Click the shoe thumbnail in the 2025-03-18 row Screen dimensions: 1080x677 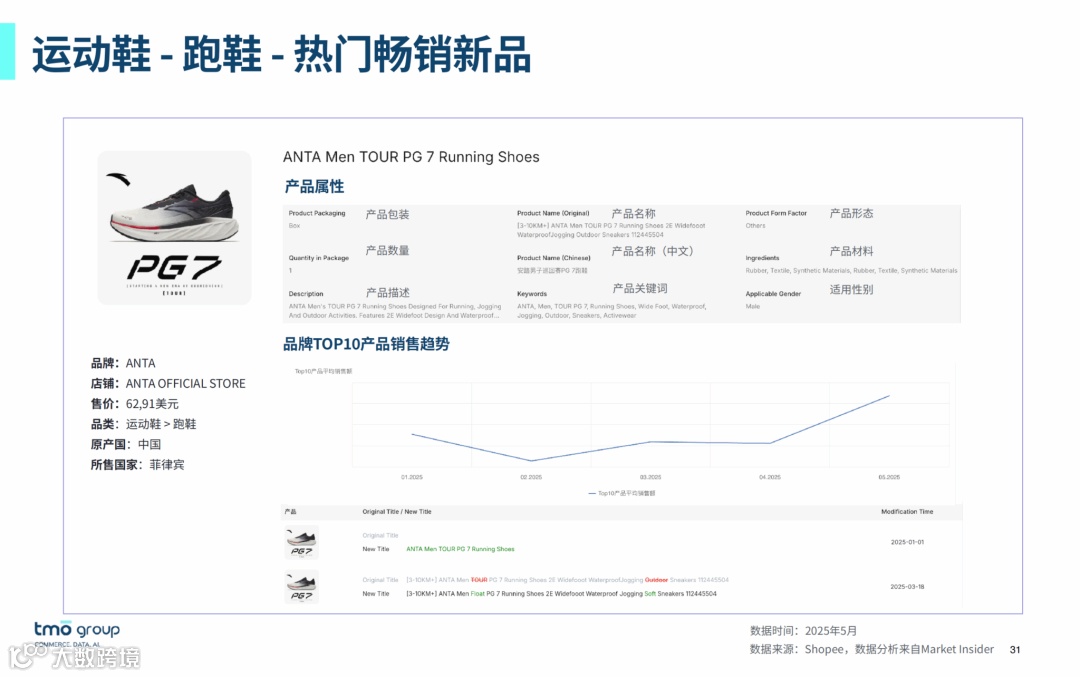tap(301, 587)
